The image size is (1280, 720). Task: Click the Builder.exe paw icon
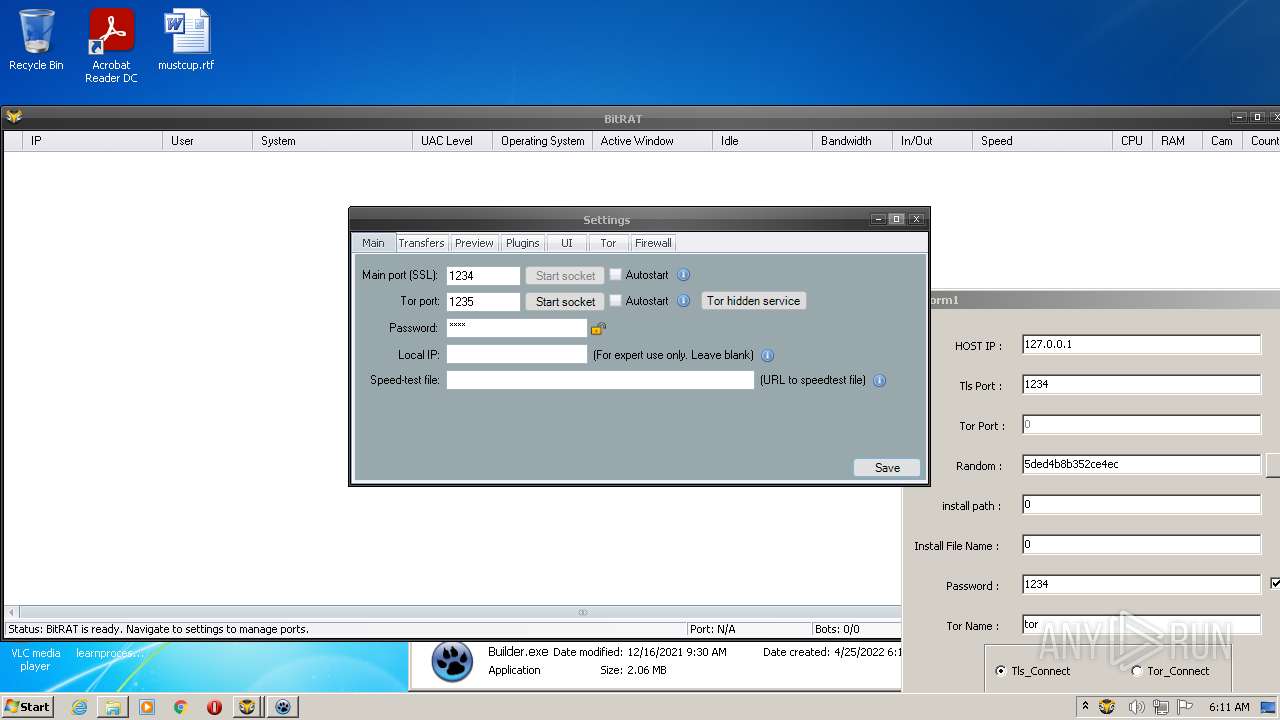click(x=452, y=661)
